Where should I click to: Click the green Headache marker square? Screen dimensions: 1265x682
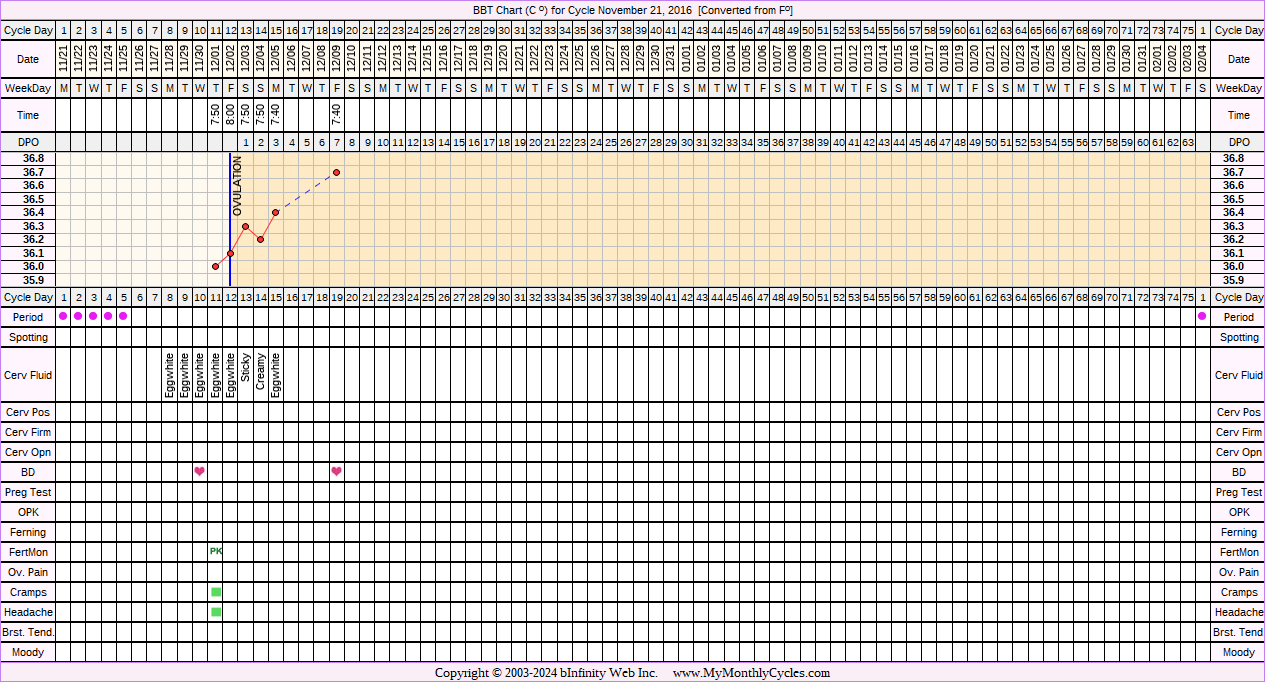216,612
